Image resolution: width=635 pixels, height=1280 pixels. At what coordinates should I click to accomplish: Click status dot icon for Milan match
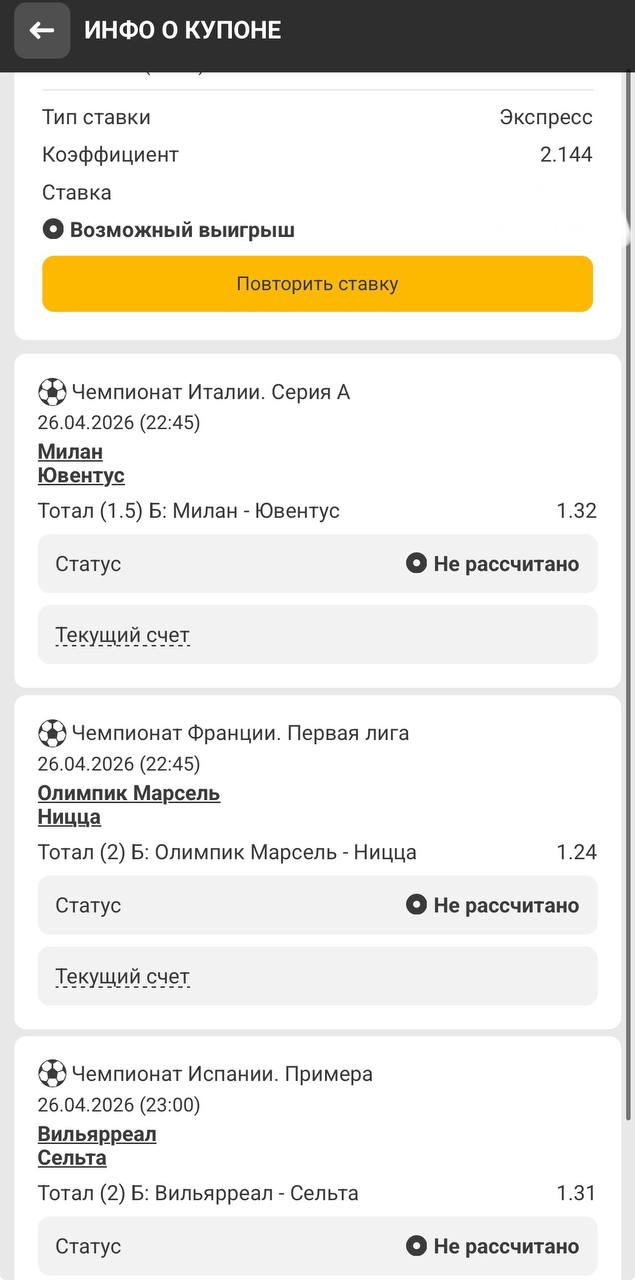coord(416,564)
